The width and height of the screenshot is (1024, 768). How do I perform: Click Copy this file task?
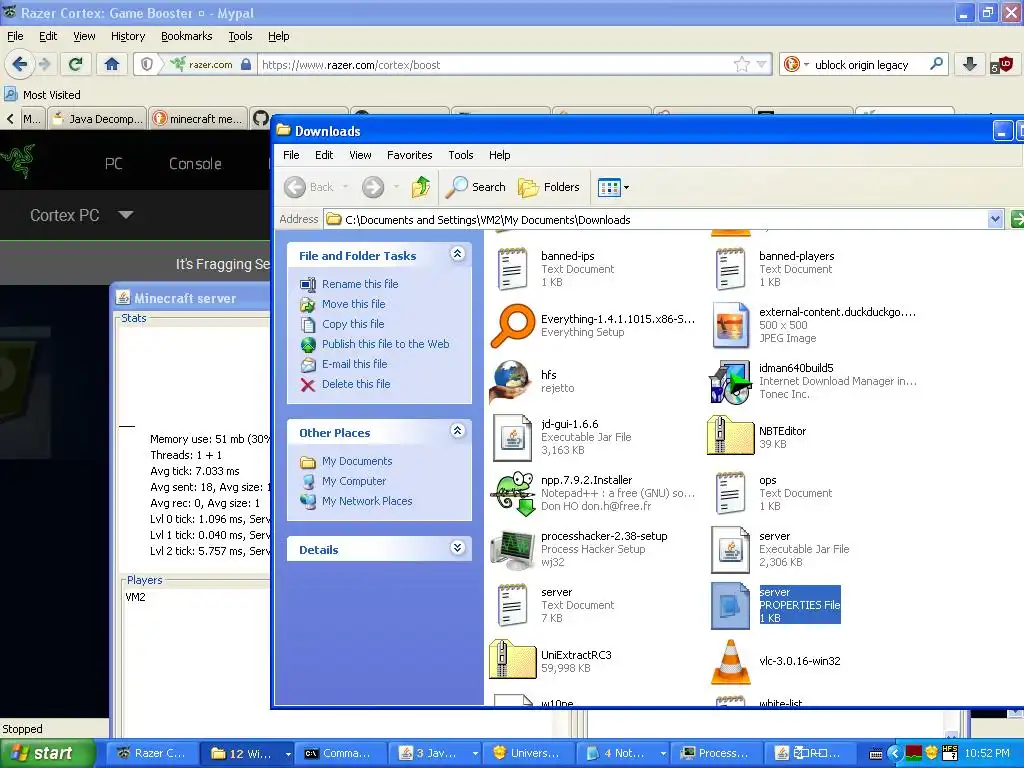353,324
